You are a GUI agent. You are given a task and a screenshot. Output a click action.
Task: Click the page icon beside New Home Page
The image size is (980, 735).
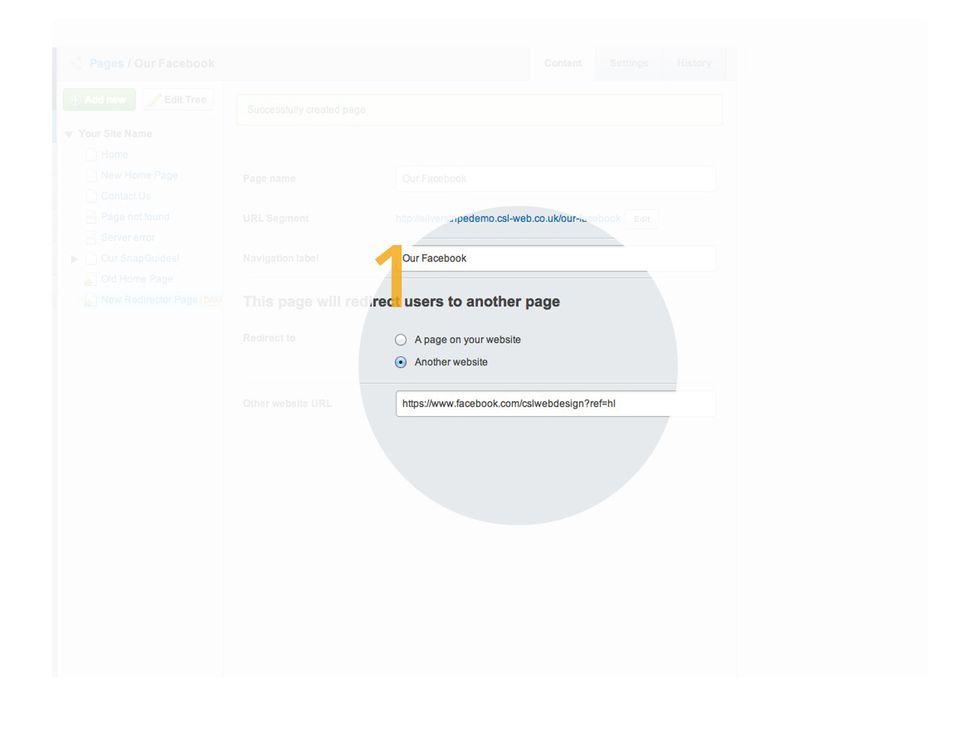tap(91, 175)
